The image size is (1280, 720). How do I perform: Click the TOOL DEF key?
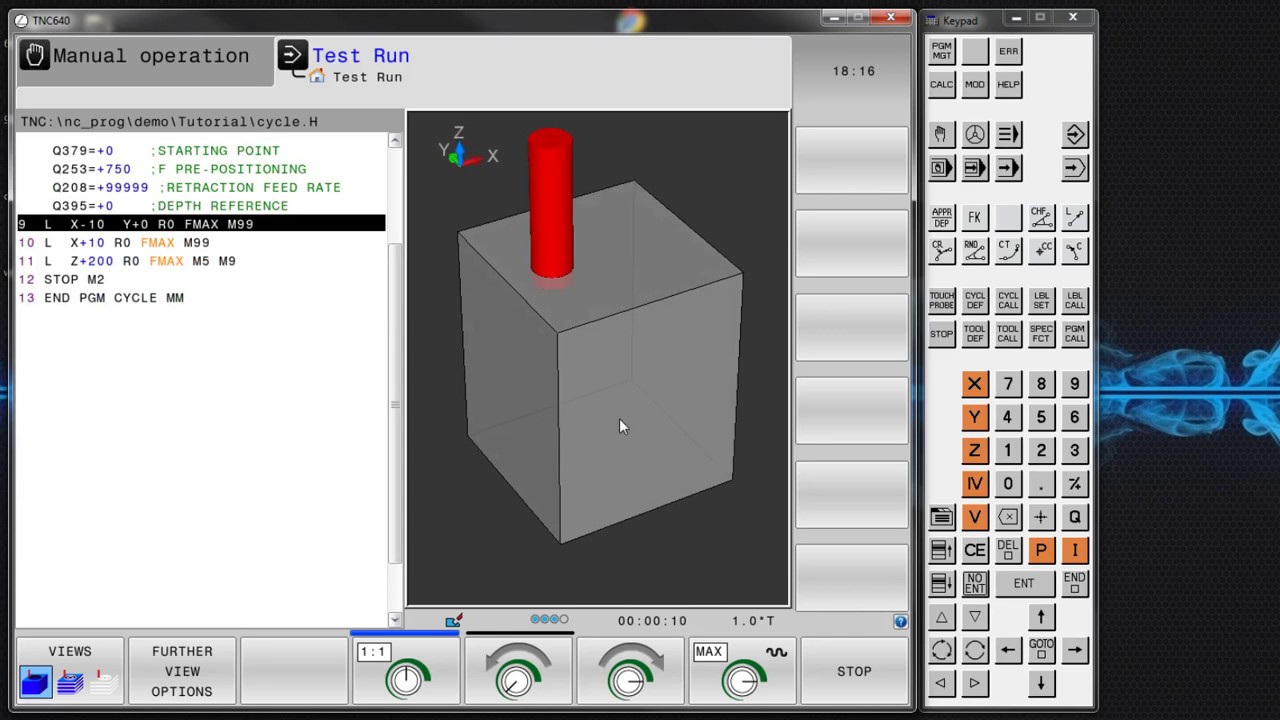(975, 334)
